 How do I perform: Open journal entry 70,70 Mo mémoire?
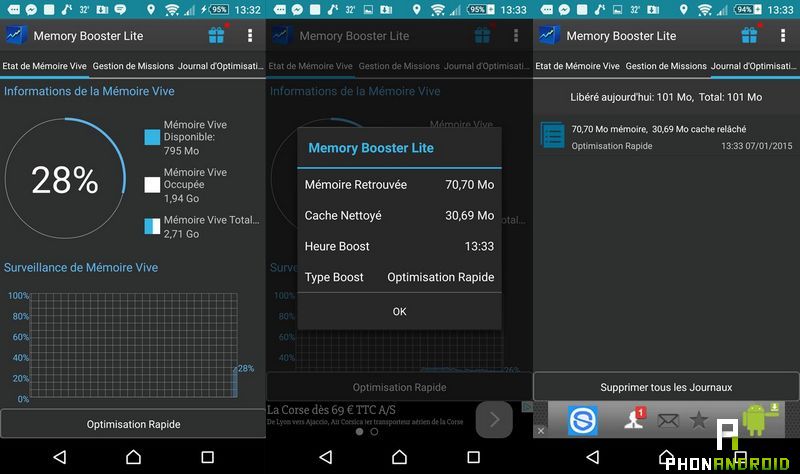tap(666, 137)
